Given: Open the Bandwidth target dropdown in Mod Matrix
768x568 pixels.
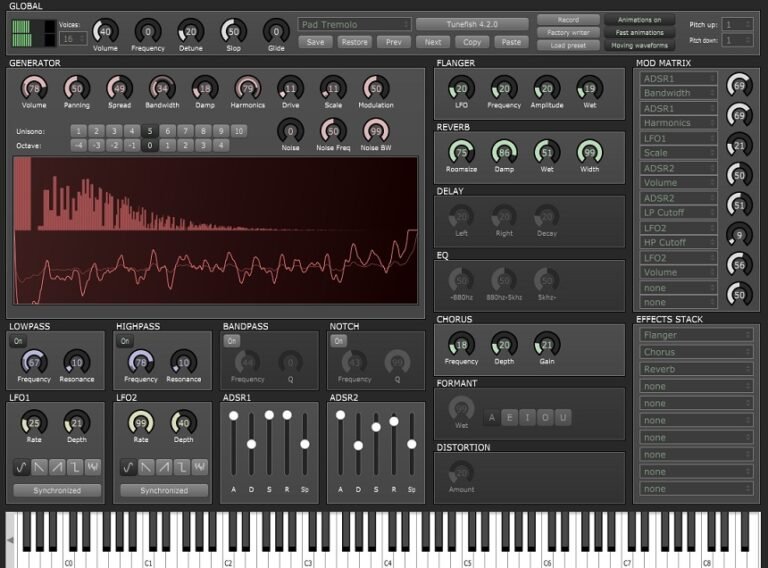Looking at the screenshot, I should pos(678,93).
